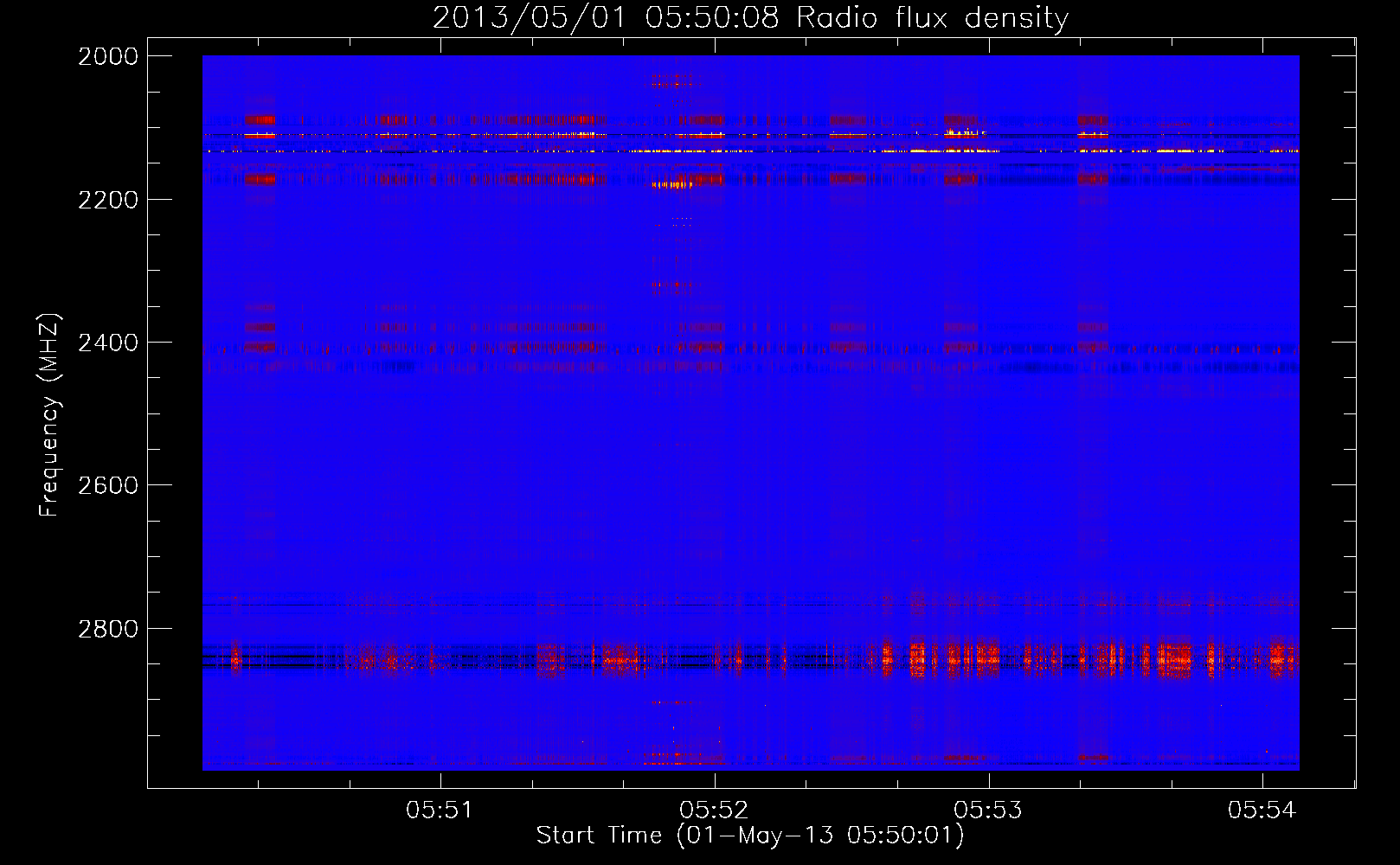Click the 05:54 time tick label
The height and width of the screenshot is (865, 1400).
[1262, 810]
